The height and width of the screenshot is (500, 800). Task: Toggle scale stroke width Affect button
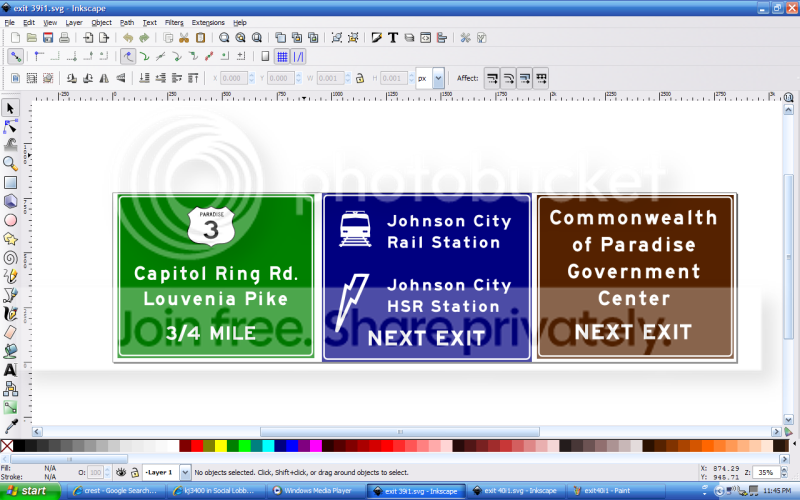(x=492, y=78)
